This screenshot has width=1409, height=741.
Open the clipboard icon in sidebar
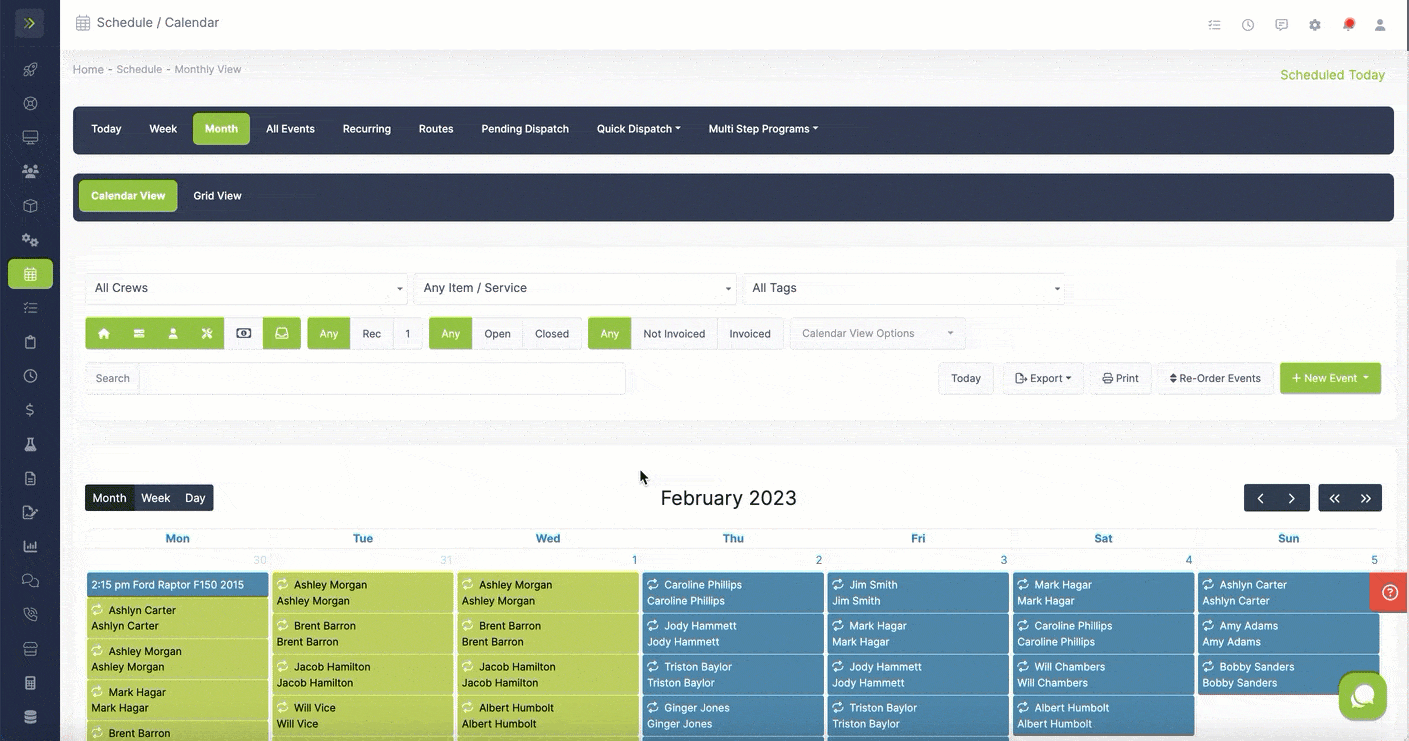tap(30, 342)
